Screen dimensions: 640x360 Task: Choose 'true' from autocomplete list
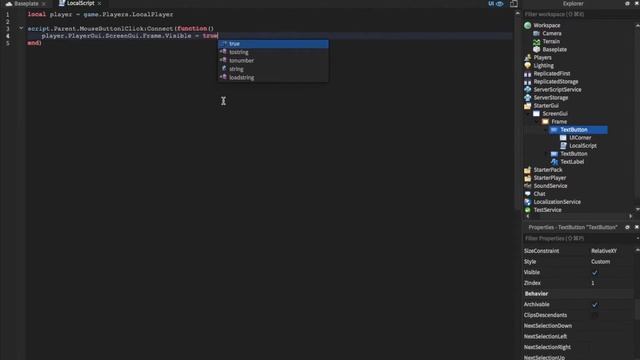(x=273, y=44)
